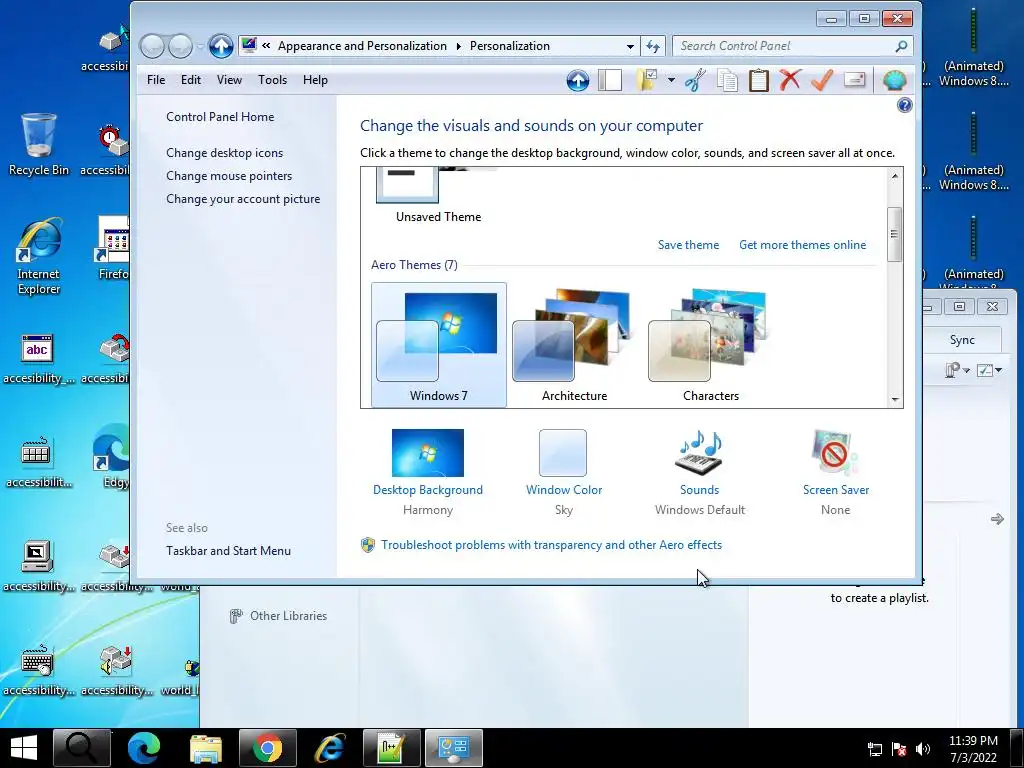Open Troubleshoot problems with transparency link
Viewport: 1024px width, 768px height.
[x=551, y=545]
